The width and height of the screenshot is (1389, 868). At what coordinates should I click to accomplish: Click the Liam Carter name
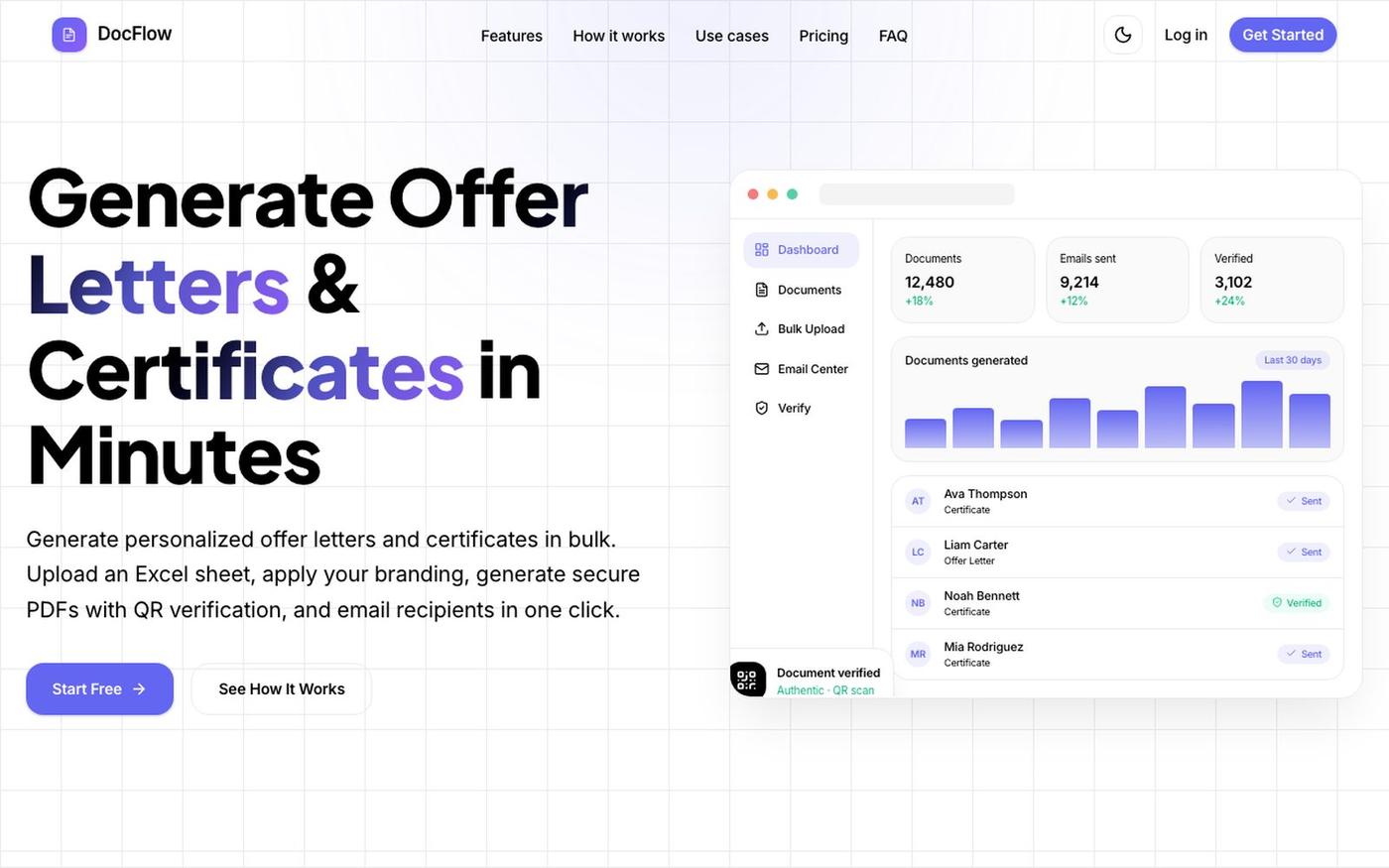[975, 545]
